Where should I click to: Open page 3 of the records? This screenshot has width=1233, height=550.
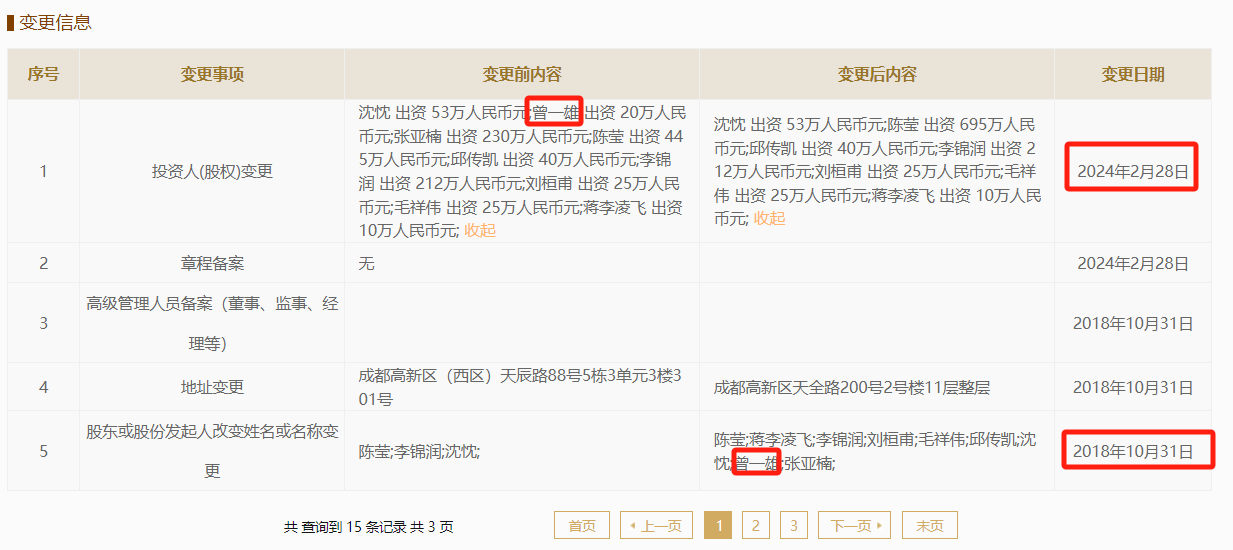(x=794, y=525)
